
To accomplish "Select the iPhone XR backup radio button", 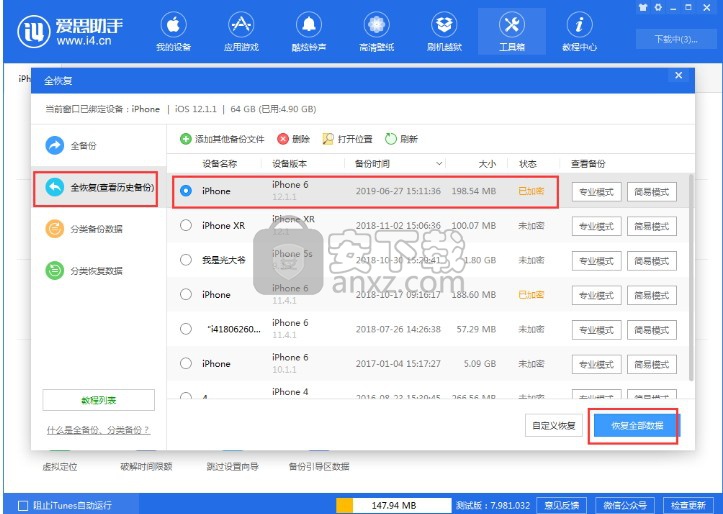I will (x=186, y=225).
